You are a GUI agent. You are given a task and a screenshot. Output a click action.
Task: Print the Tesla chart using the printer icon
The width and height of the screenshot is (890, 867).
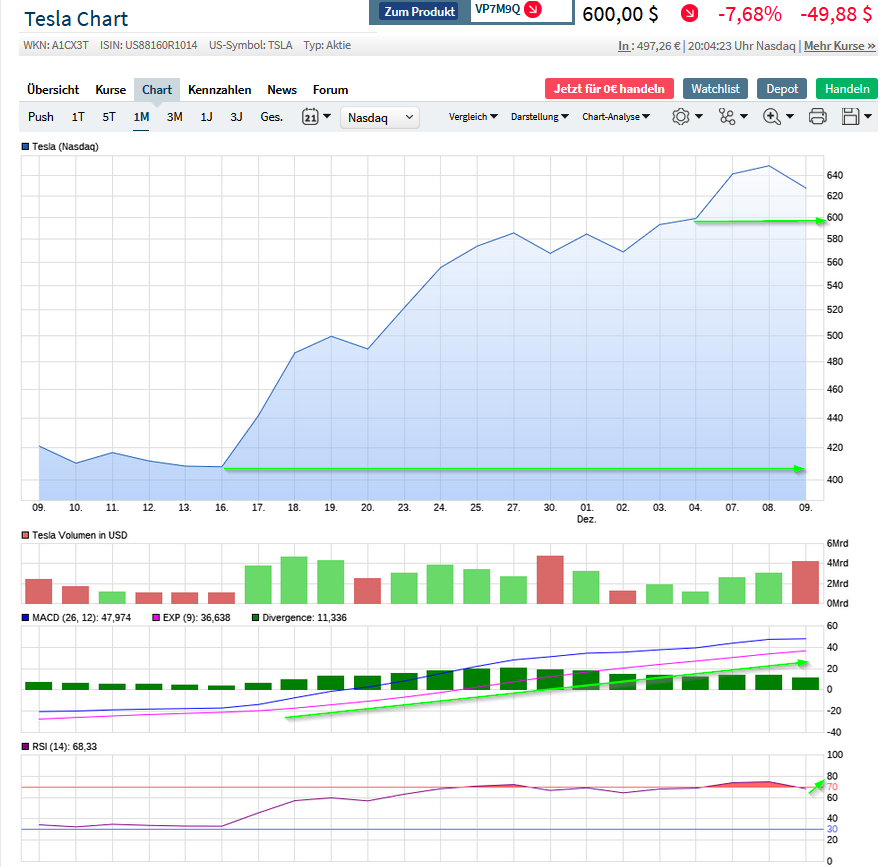pyautogui.click(x=817, y=116)
